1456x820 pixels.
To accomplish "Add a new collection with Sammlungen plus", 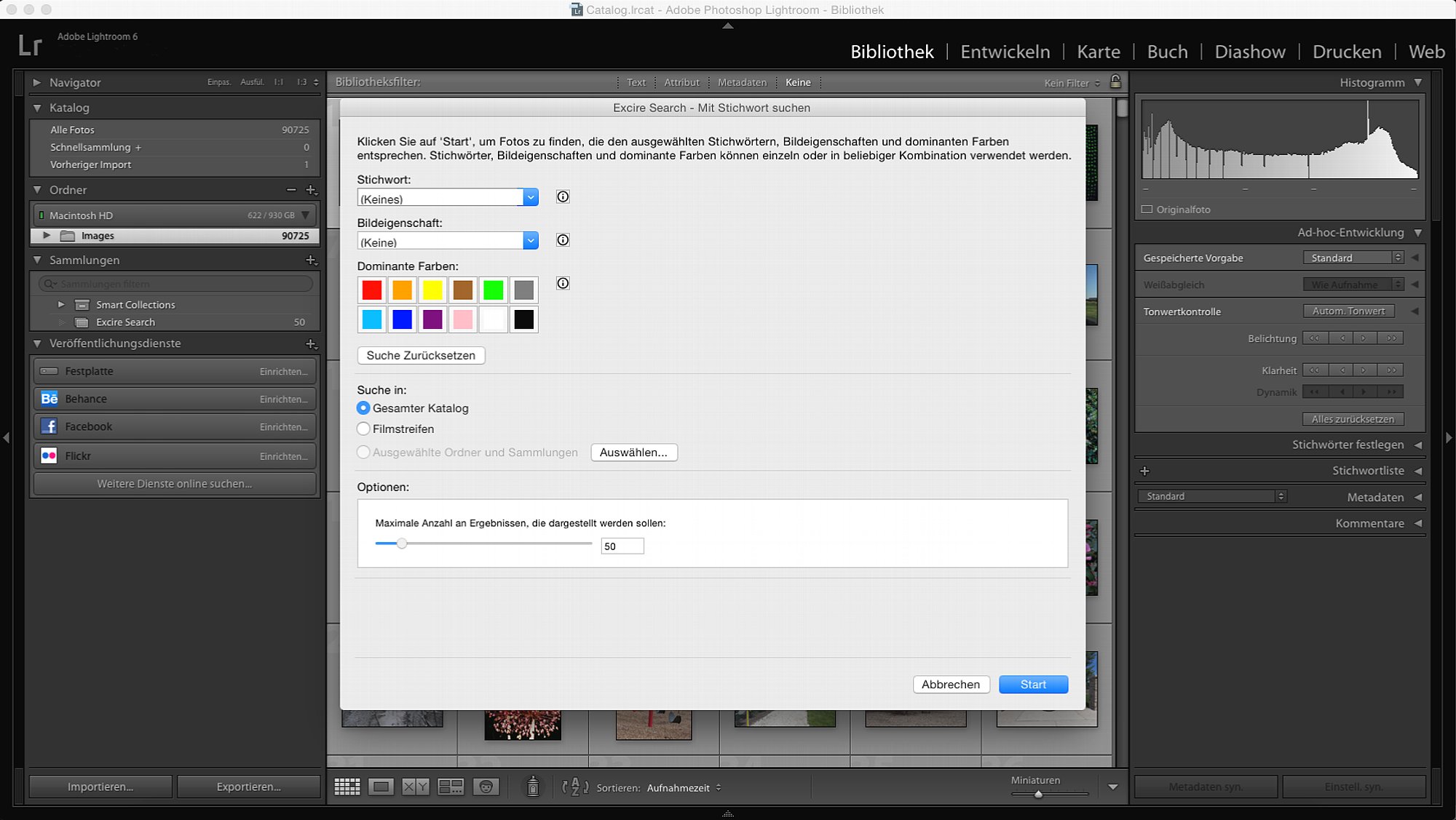I will point(311,260).
